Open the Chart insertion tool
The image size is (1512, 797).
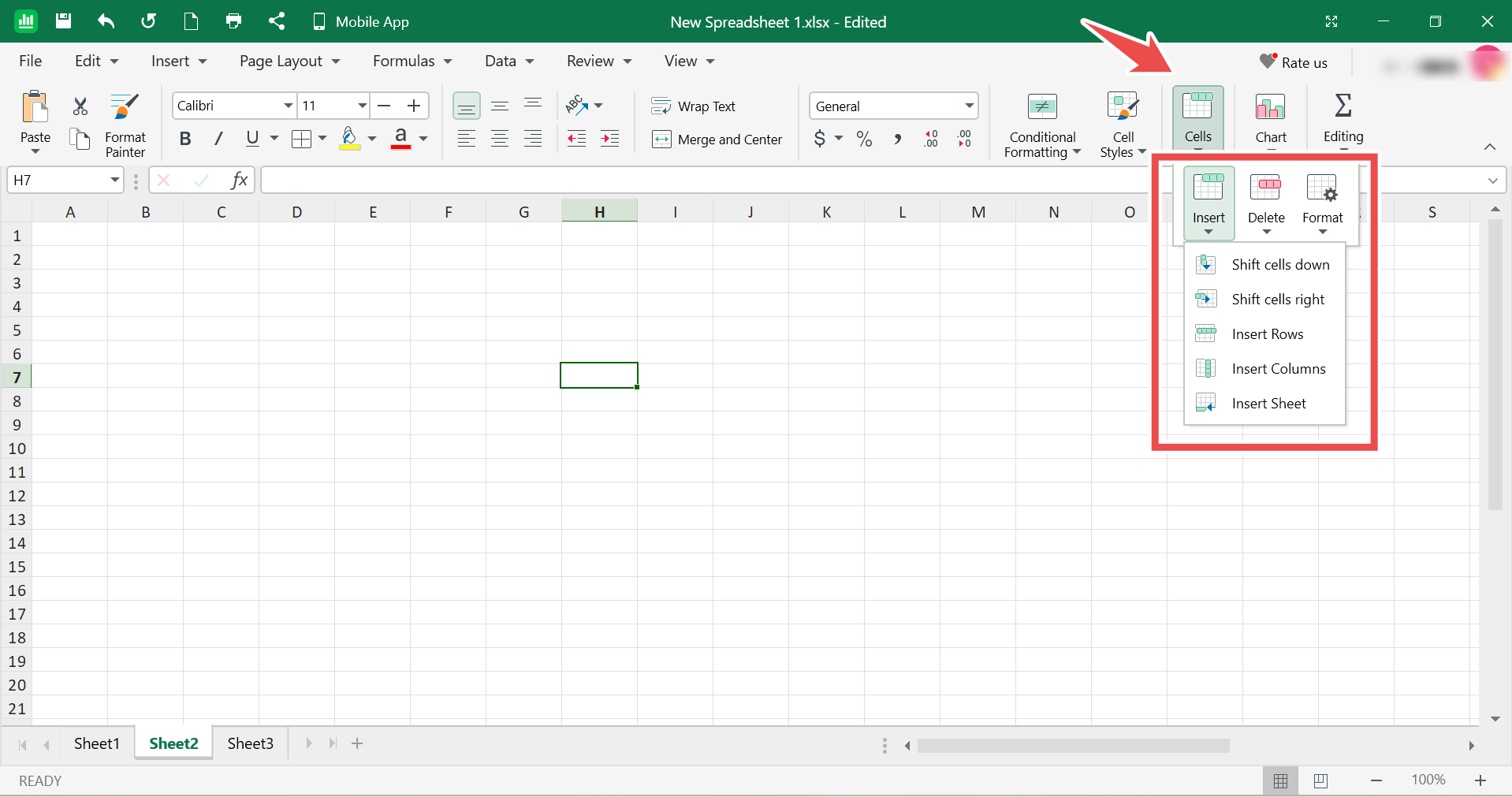pos(1270,118)
